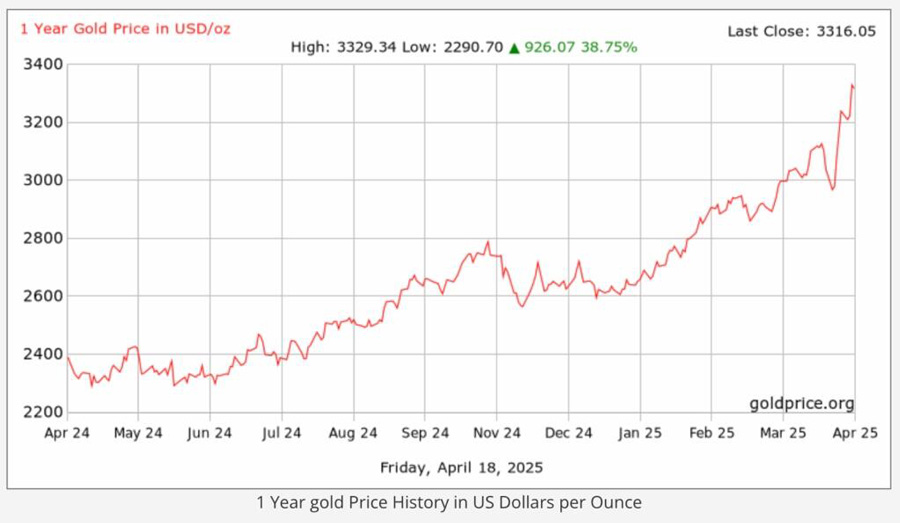Click the 'Aug 24' x-axis label
Screen dimensions: 900x523
point(353,433)
